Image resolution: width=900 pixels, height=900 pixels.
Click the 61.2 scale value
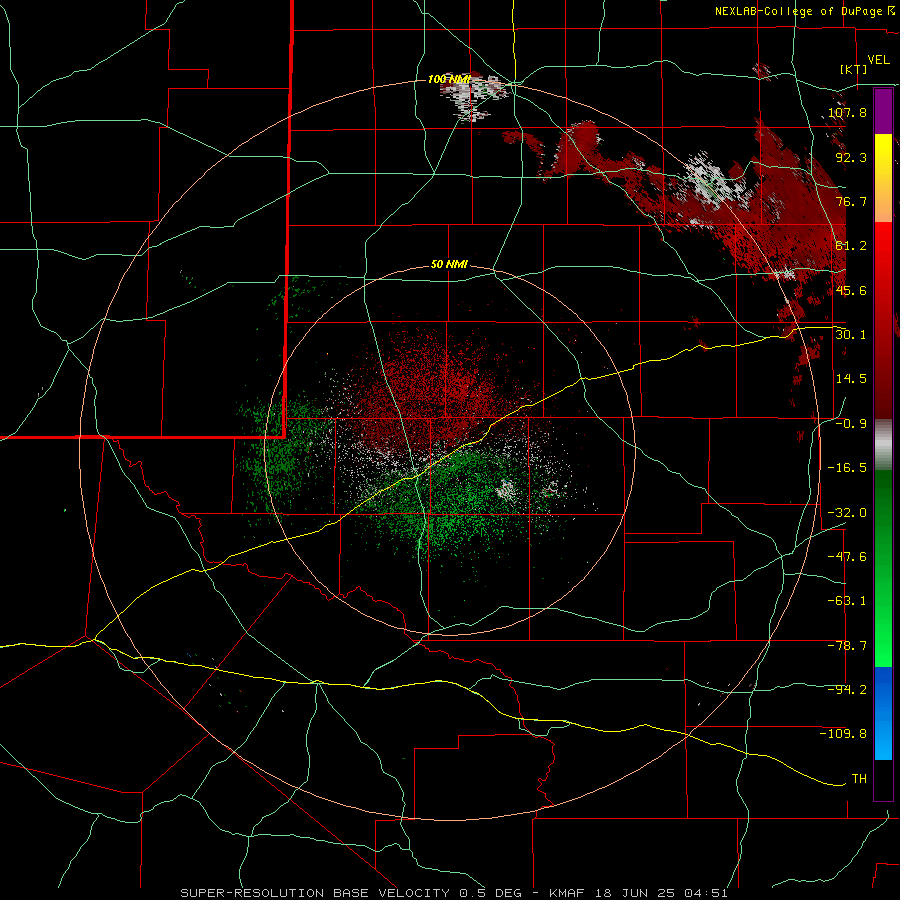click(x=851, y=246)
